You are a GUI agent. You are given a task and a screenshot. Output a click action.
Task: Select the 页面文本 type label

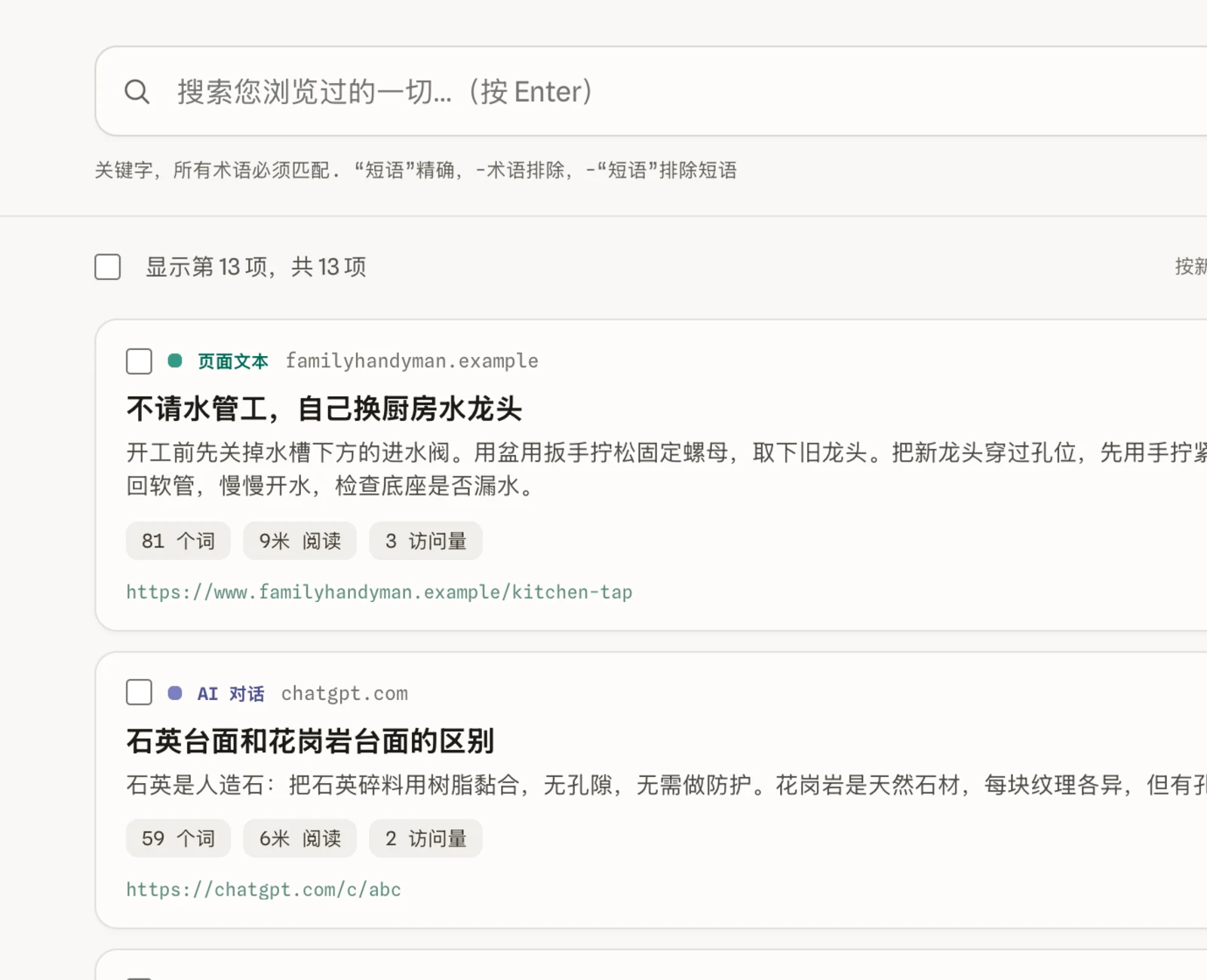(x=233, y=361)
